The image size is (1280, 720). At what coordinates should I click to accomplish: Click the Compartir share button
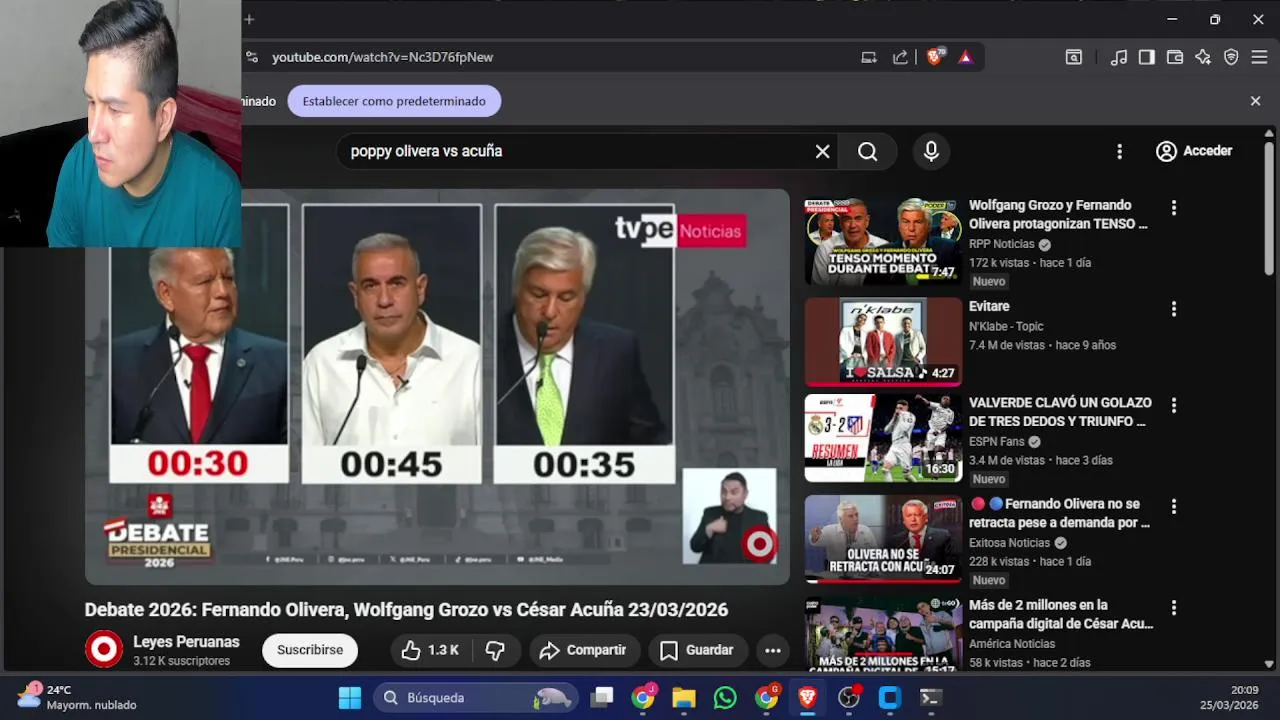point(583,650)
